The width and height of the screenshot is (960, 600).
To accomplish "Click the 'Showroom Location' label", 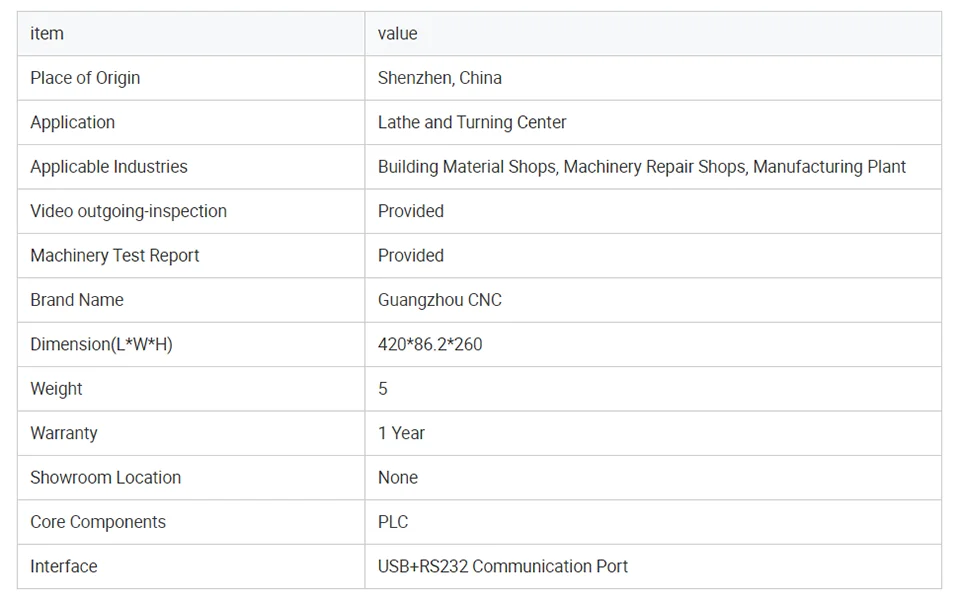I will pos(105,477).
